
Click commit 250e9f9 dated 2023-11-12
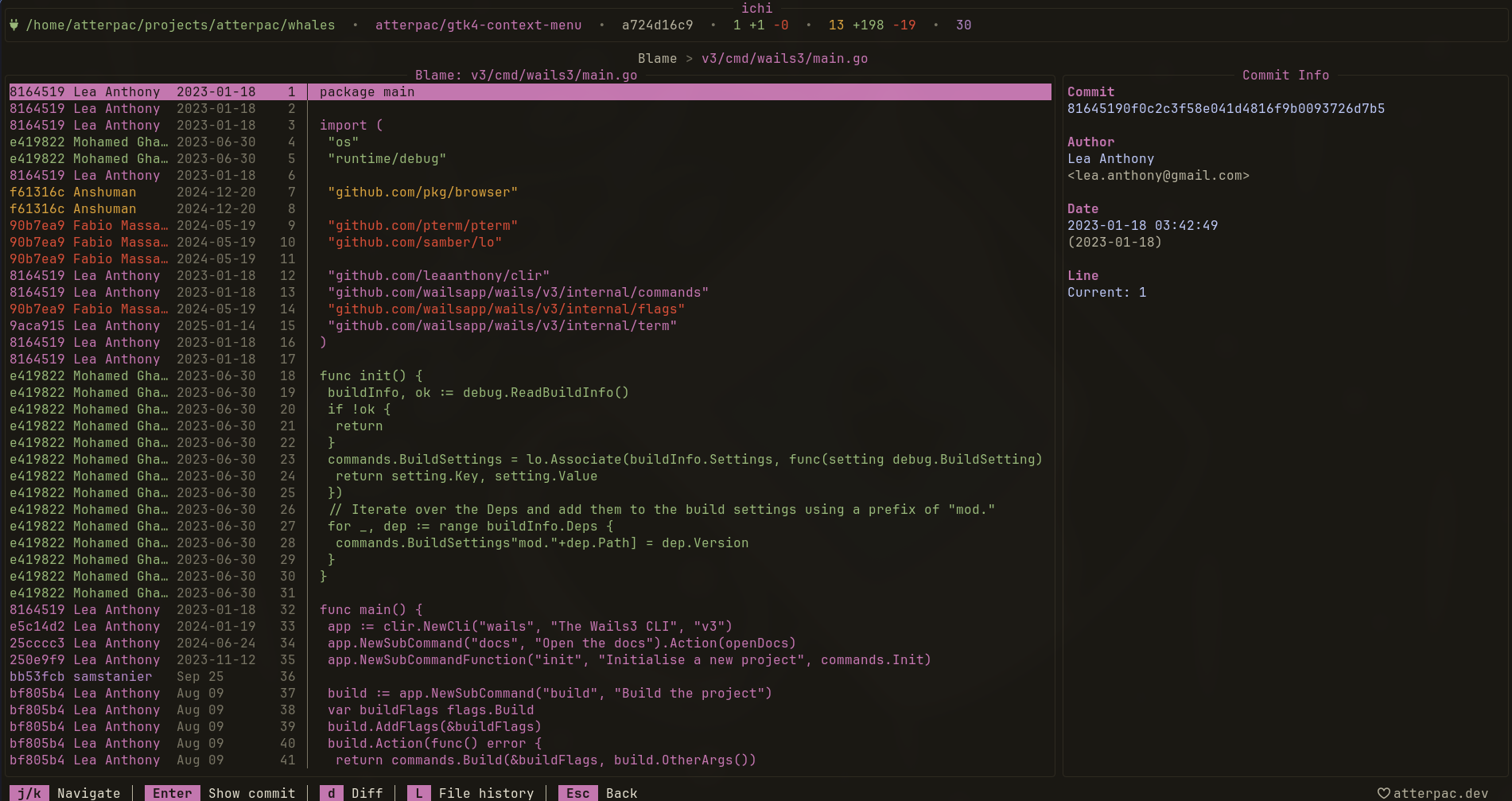[x=37, y=659]
